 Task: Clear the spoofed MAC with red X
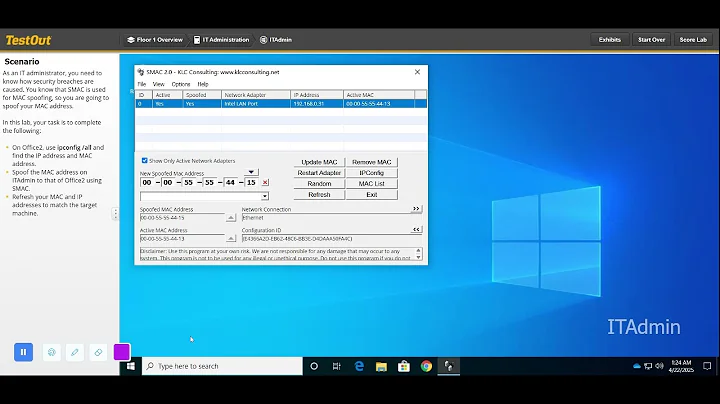pos(265,182)
